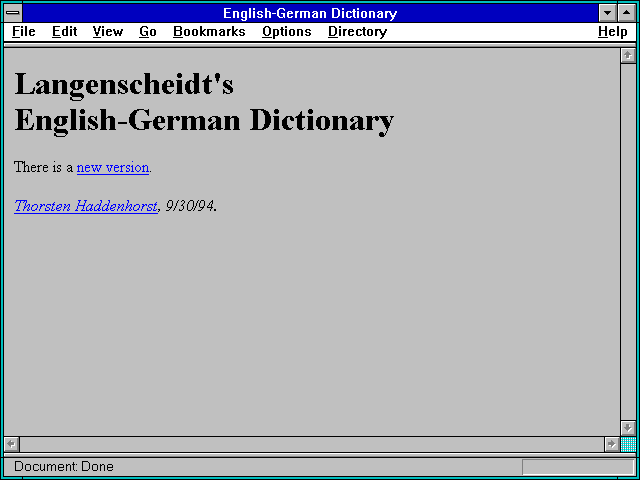Open the Help menu
This screenshot has width=640, height=480.
pyautogui.click(x=613, y=32)
